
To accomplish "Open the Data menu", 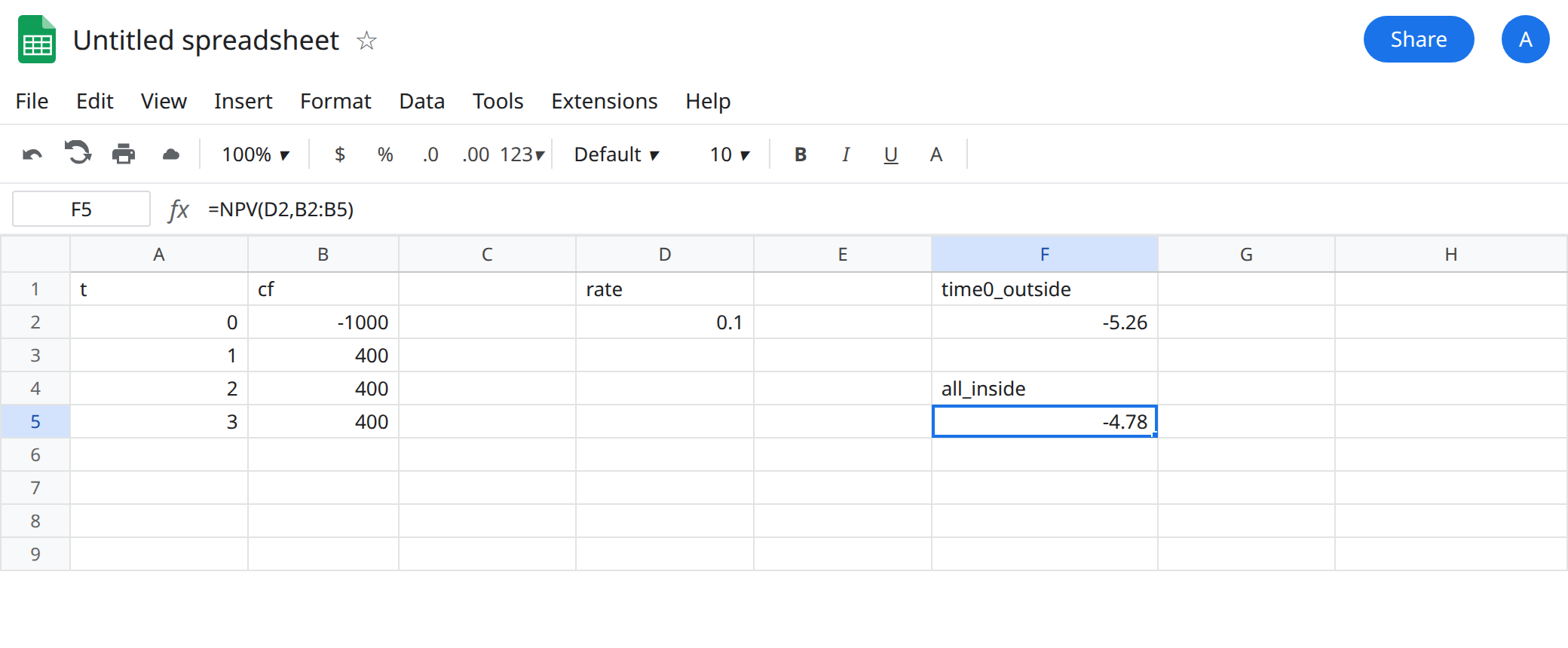I will point(422,101).
